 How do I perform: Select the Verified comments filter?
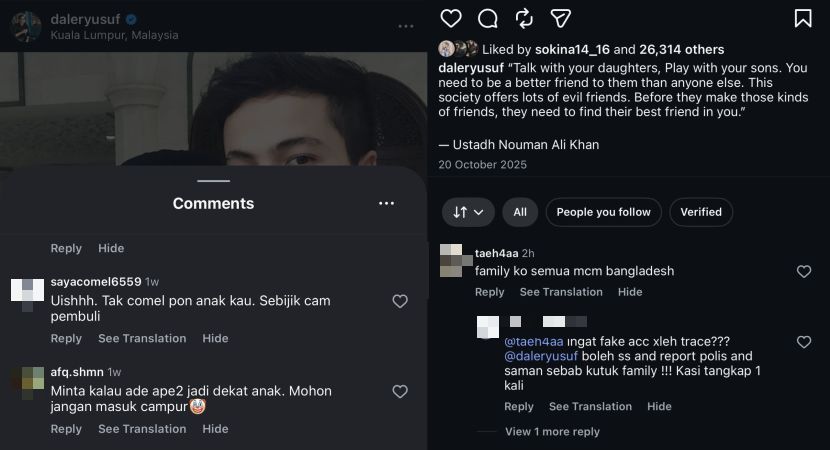tap(701, 212)
